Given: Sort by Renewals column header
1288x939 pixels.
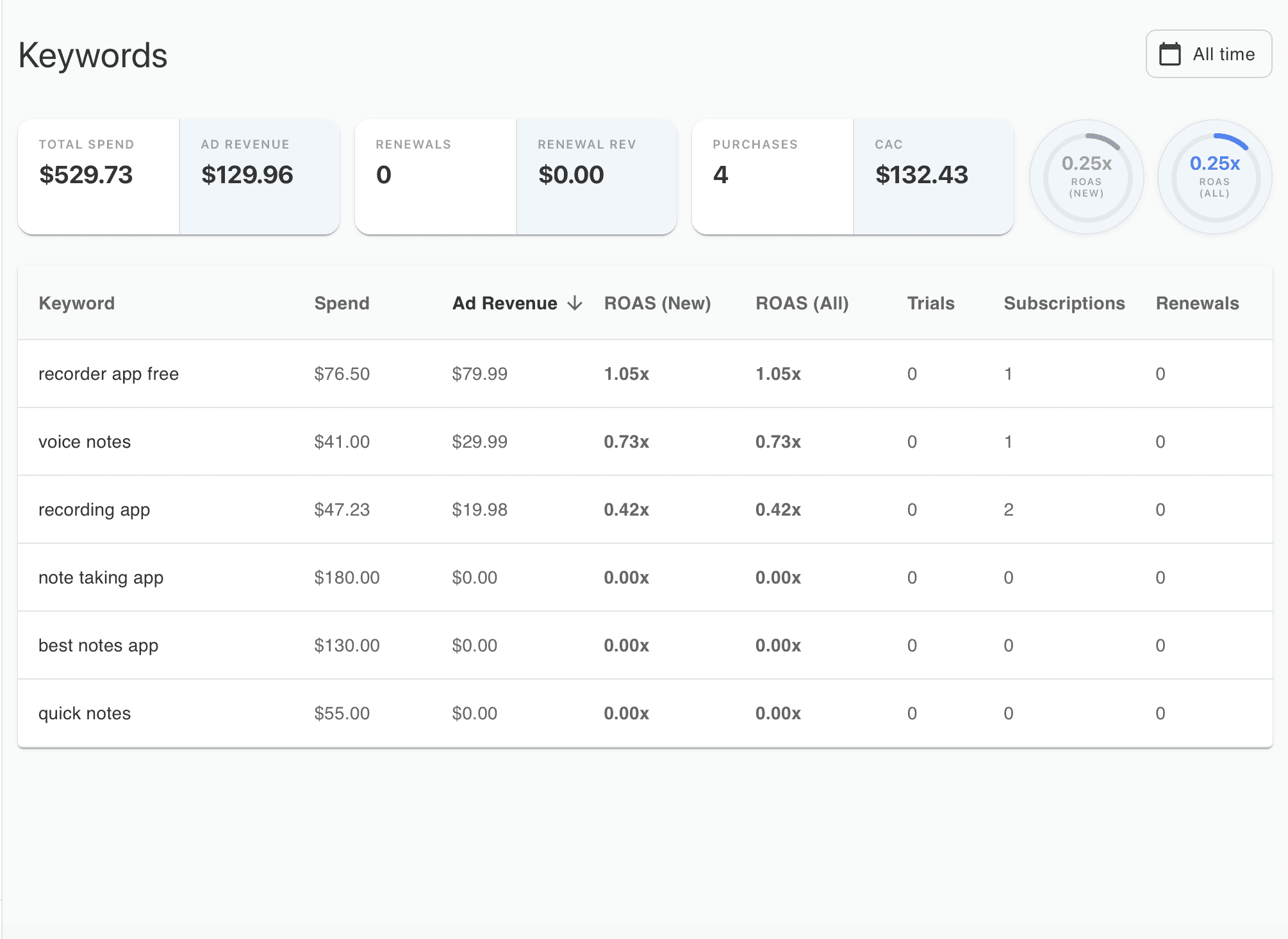Looking at the screenshot, I should (x=1197, y=303).
